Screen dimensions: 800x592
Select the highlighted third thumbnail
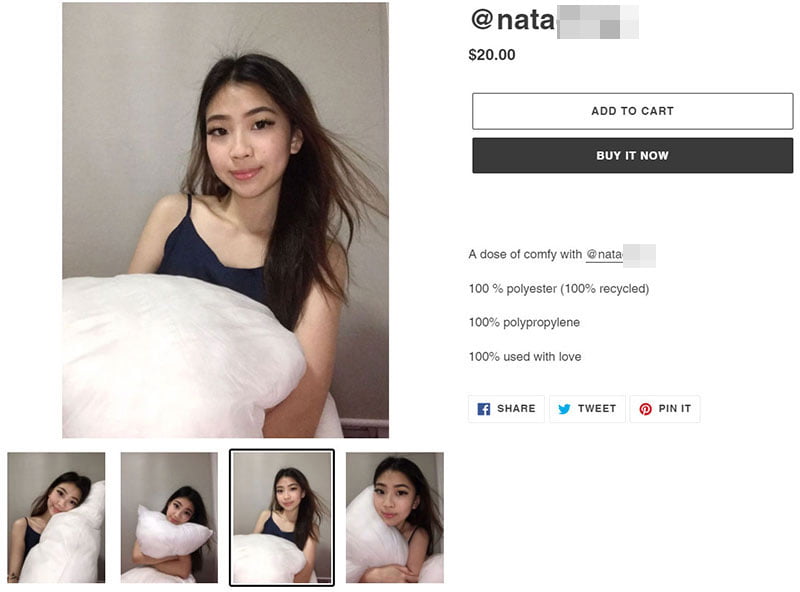282,517
